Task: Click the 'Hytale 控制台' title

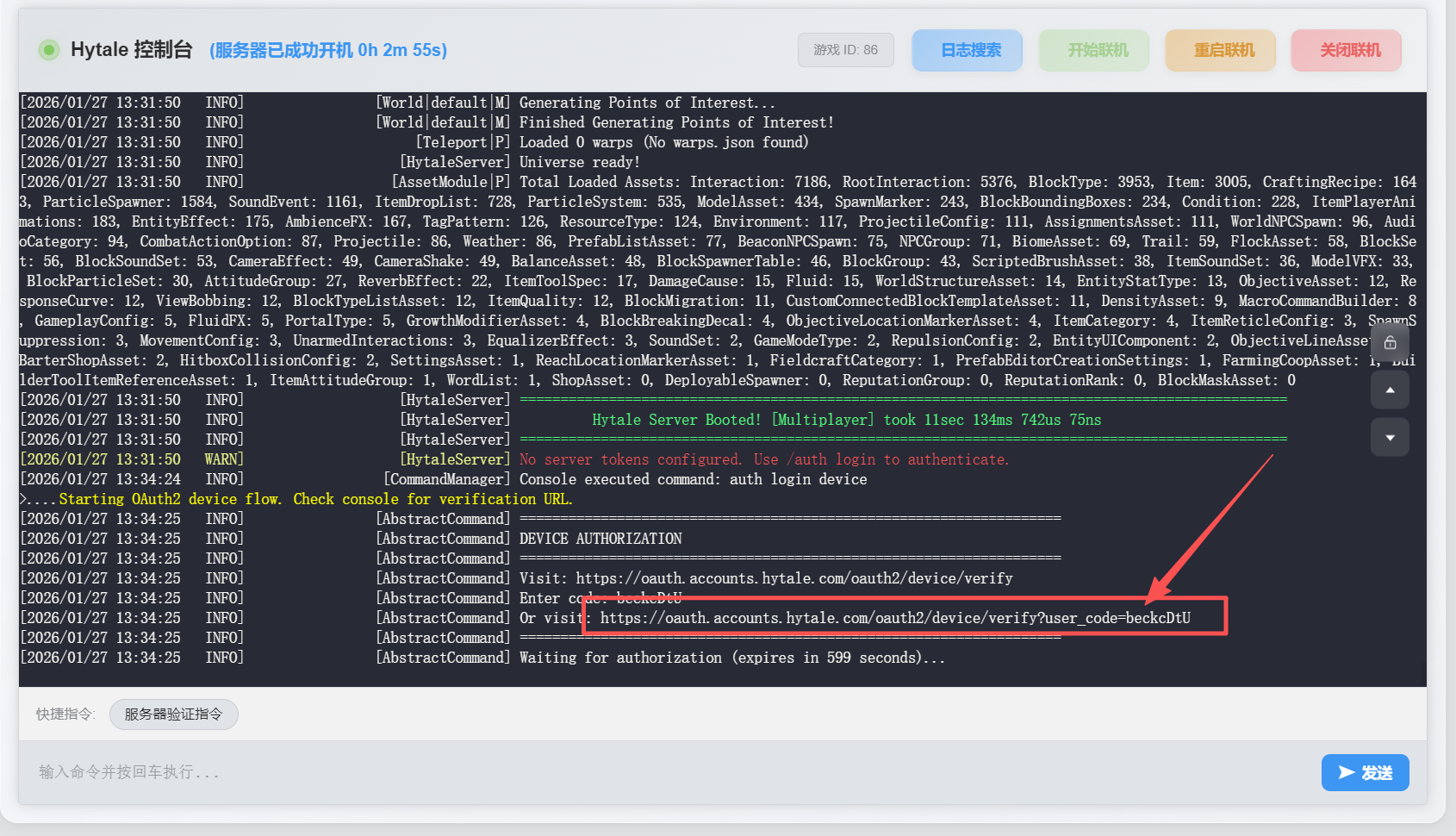Action: [x=131, y=50]
